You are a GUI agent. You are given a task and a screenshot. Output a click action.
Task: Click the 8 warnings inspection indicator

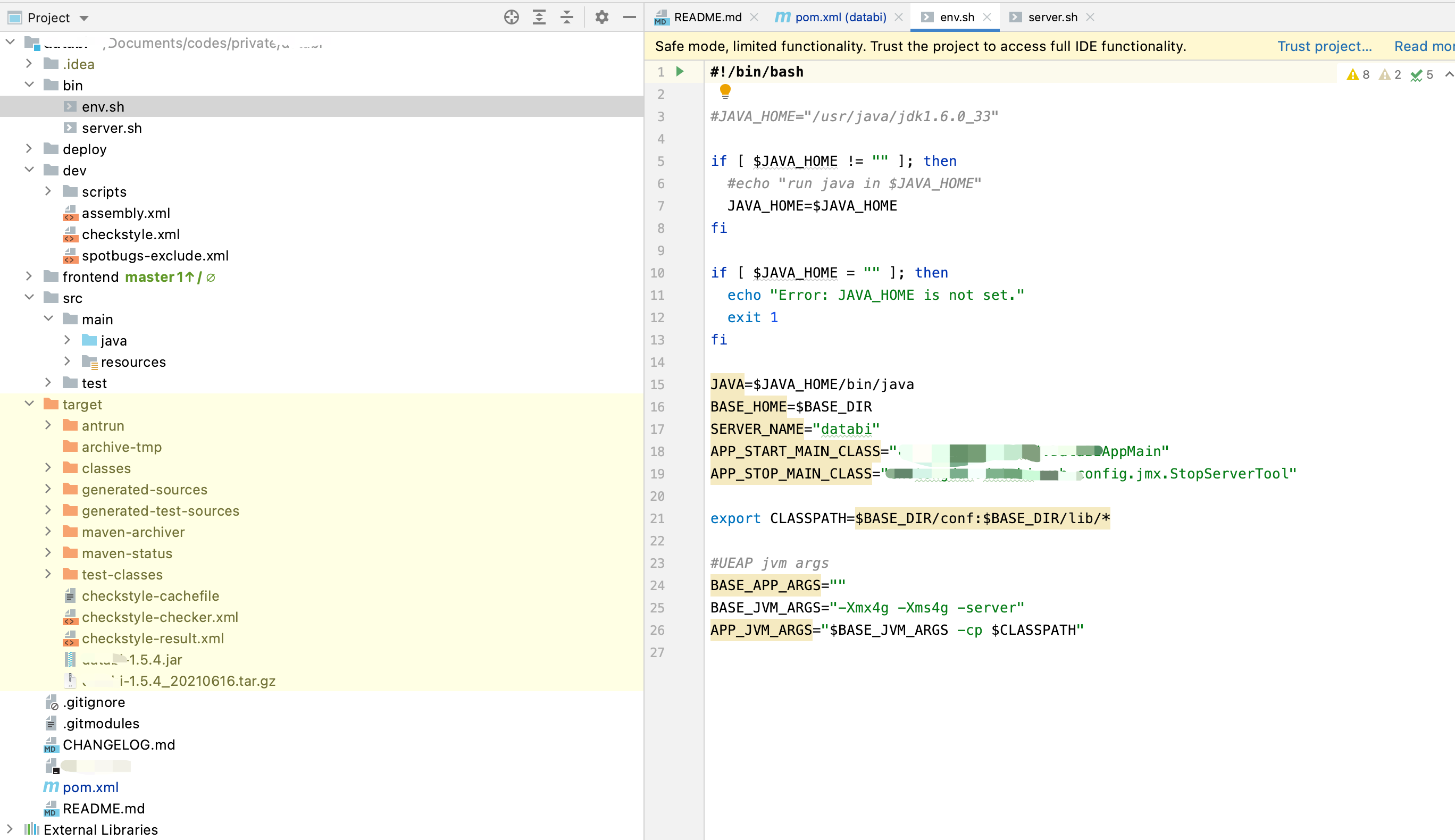[1358, 74]
